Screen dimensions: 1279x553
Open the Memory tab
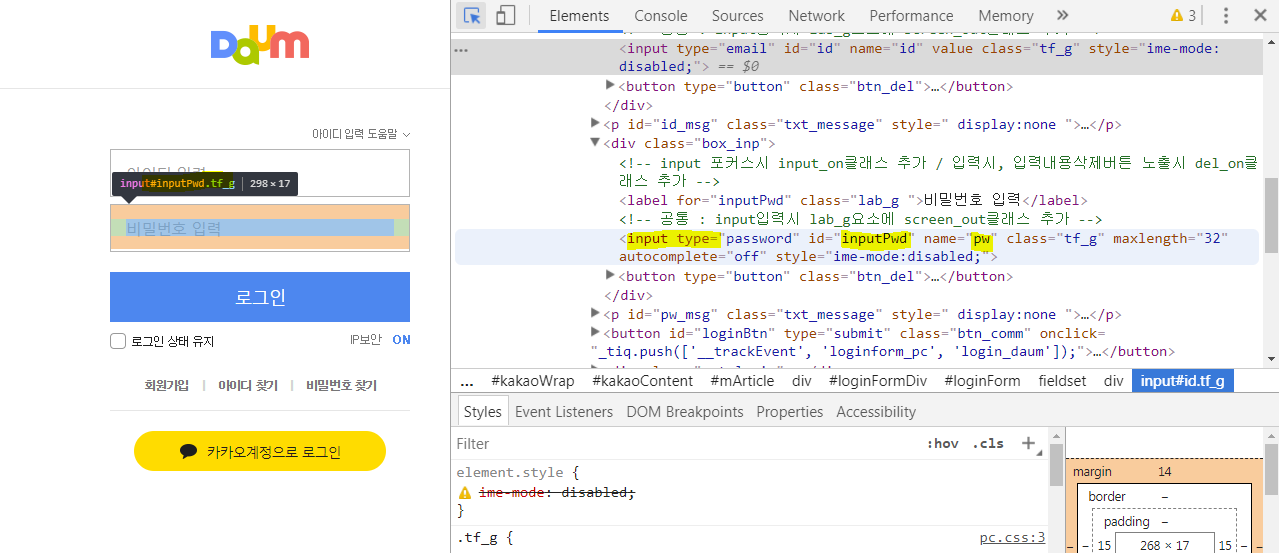tap(1006, 15)
